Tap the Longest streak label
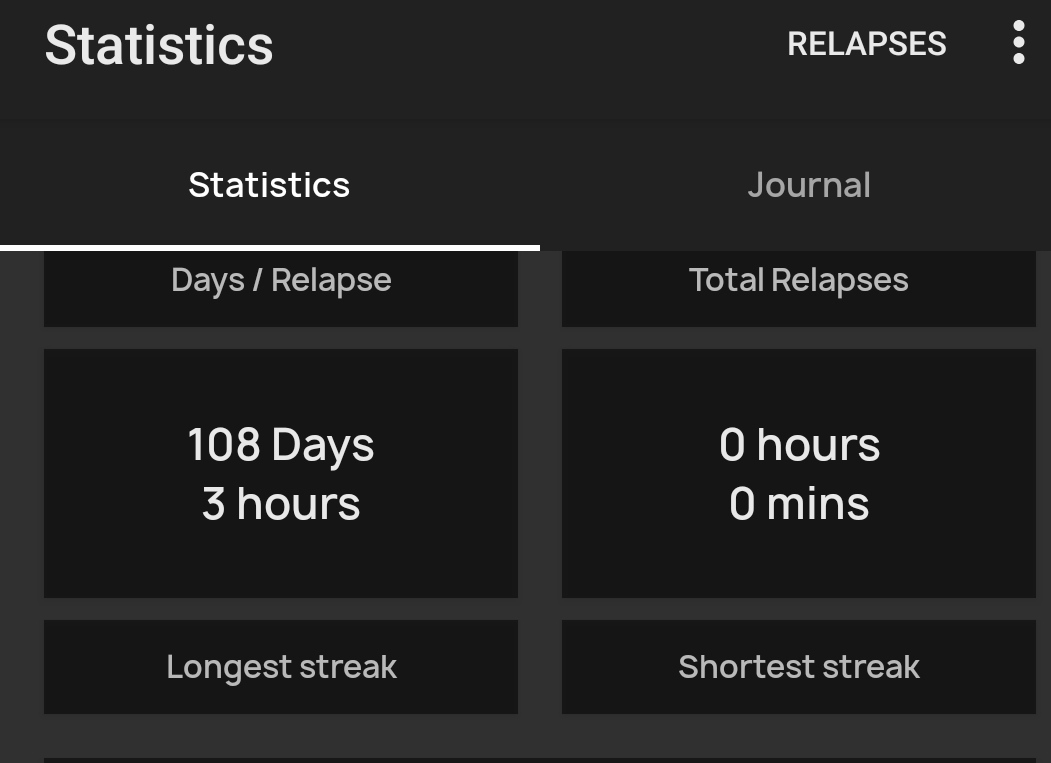 pyautogui.click(x=281, y=667)
